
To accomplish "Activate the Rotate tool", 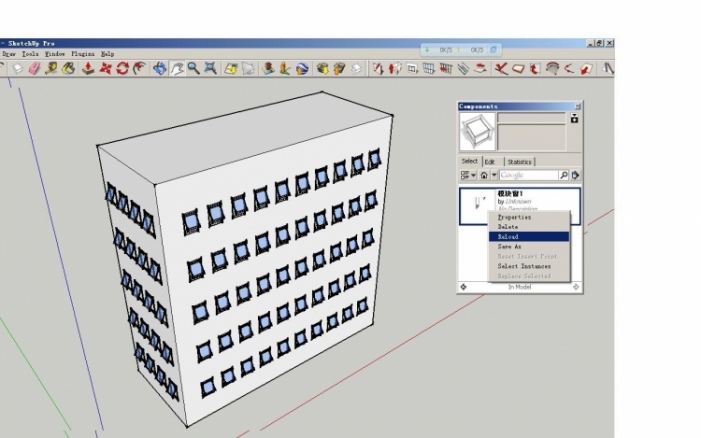I will point(123,69).
